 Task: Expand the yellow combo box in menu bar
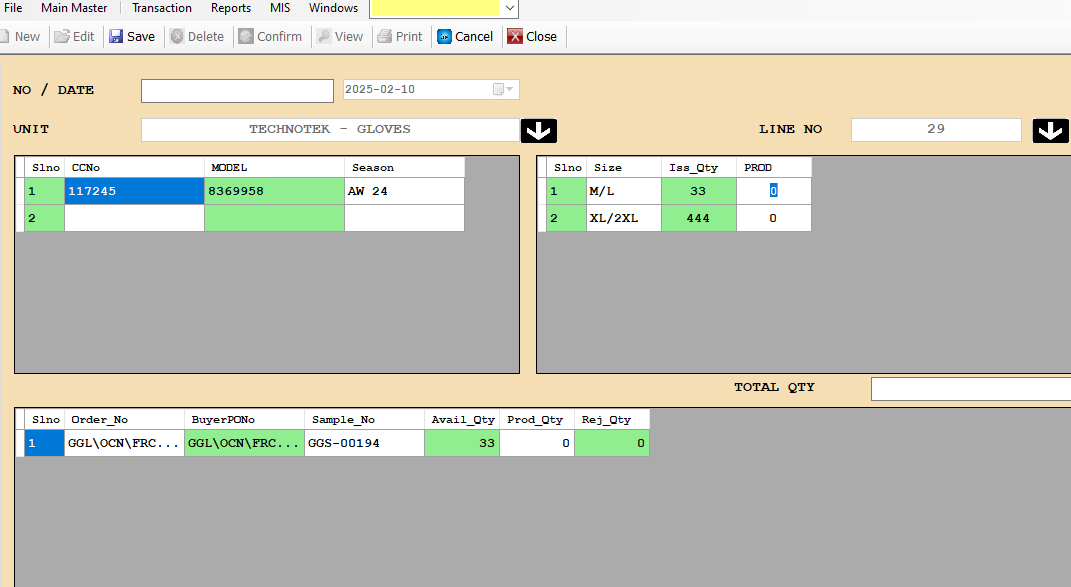[510, 9]
